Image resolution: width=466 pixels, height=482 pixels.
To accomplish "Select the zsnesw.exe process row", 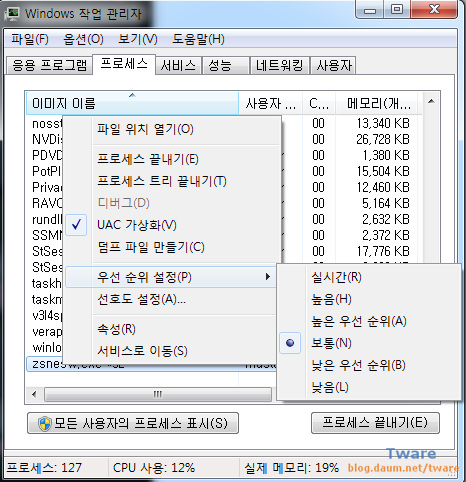I will [x=151, y=364].
